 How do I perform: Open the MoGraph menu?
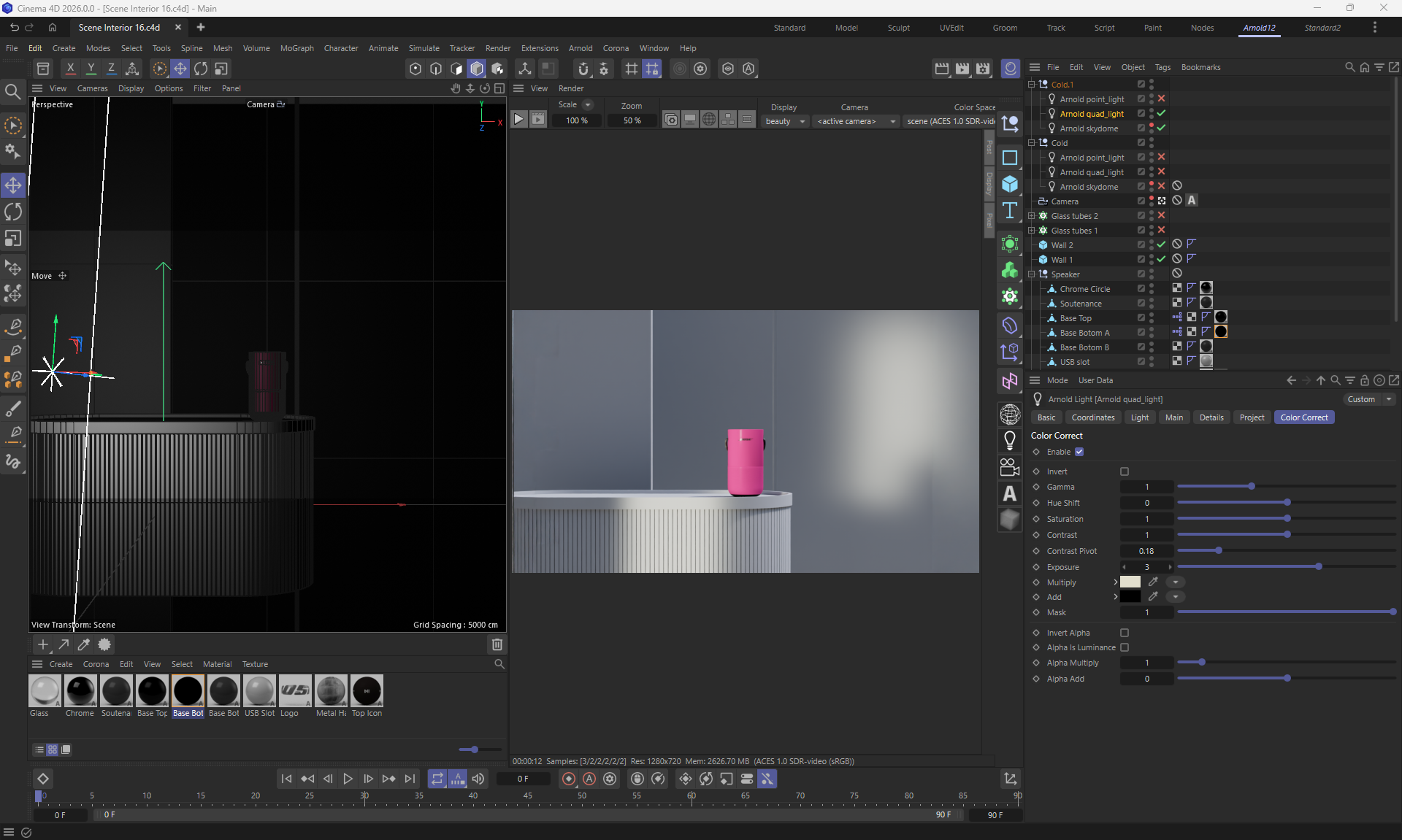pos(296,48)
